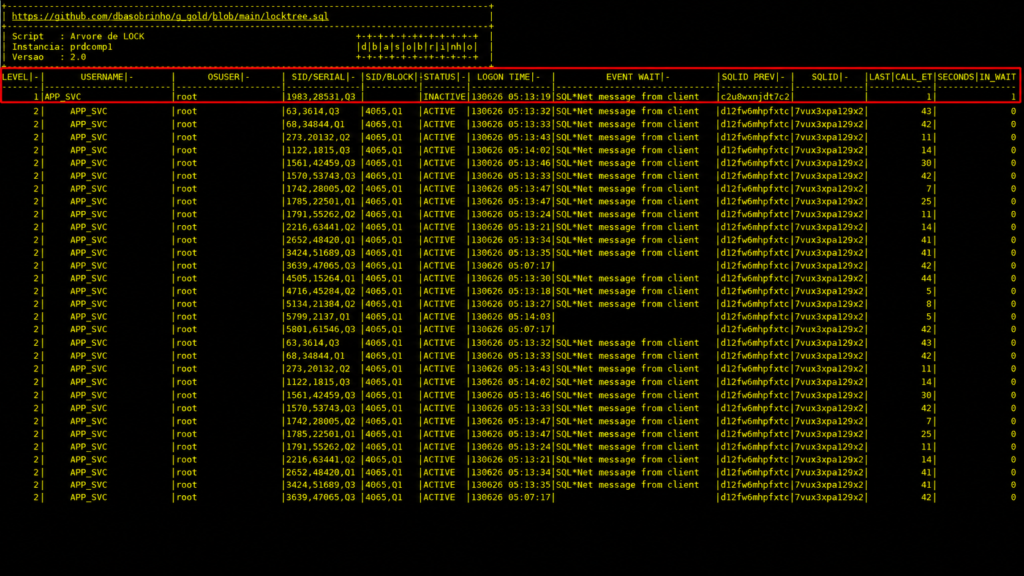Select CALL_ET value 8 in row 5134,21384,Q2
Screen dimensions: 1024x576
[x=929, y=304]
